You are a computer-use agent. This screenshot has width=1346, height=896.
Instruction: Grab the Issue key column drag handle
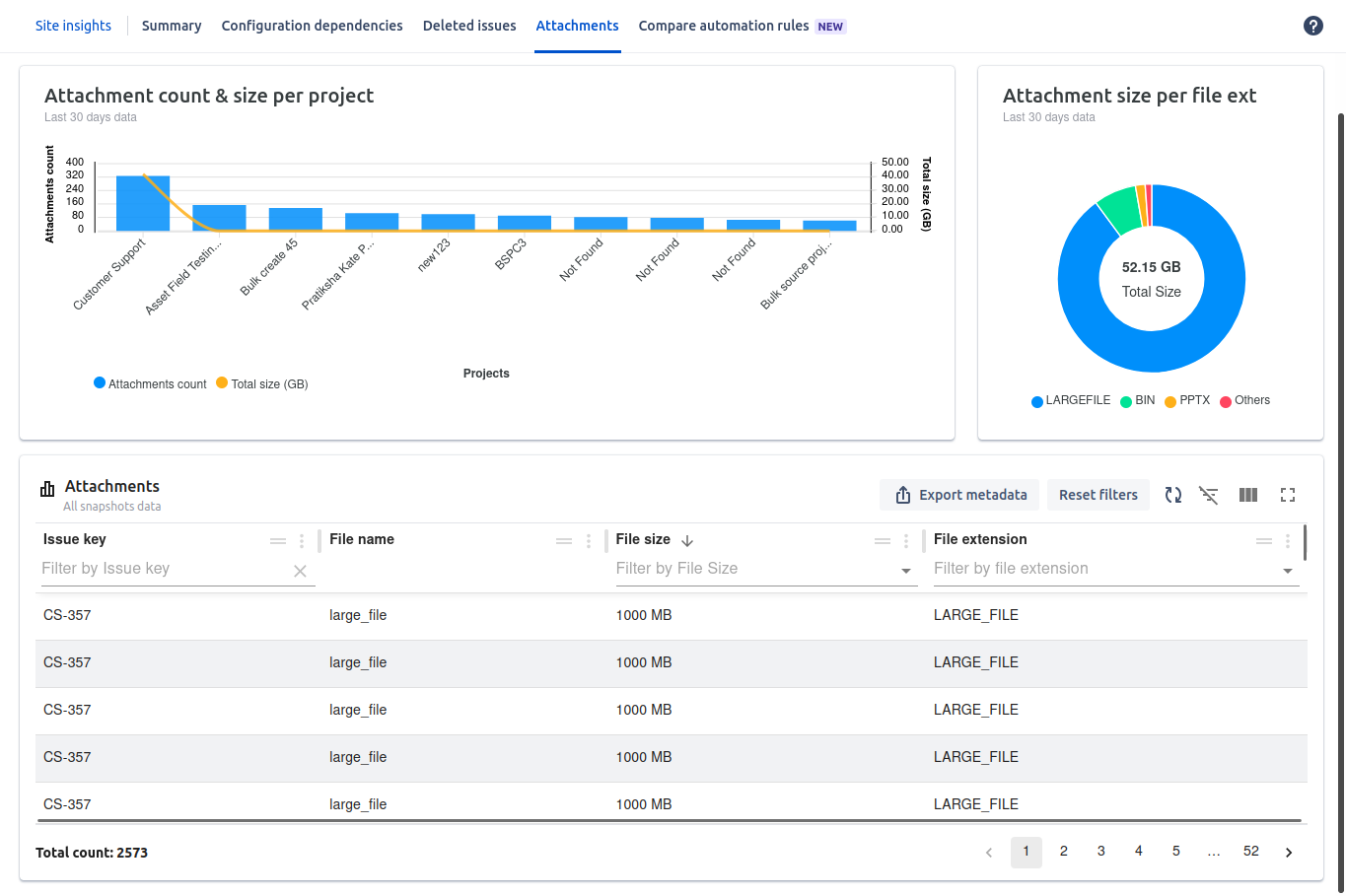point(278,540)
